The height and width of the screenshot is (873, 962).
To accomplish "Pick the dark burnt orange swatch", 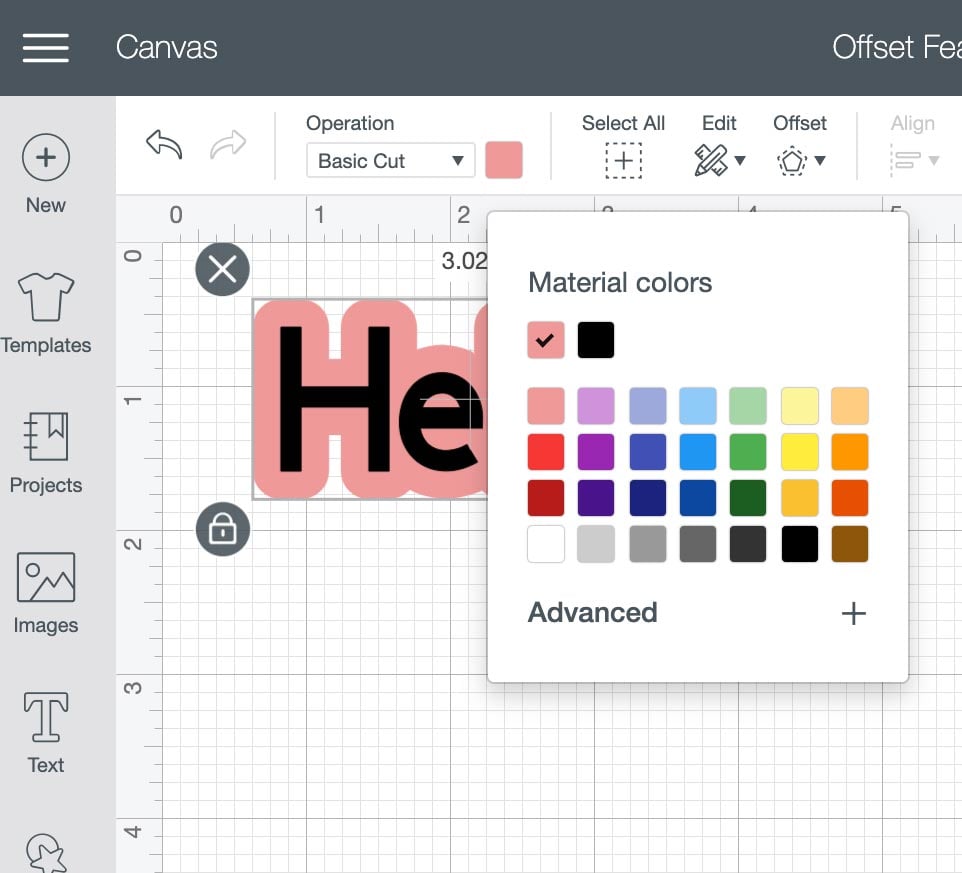I will pyautogui.click(x=850, y=498).
